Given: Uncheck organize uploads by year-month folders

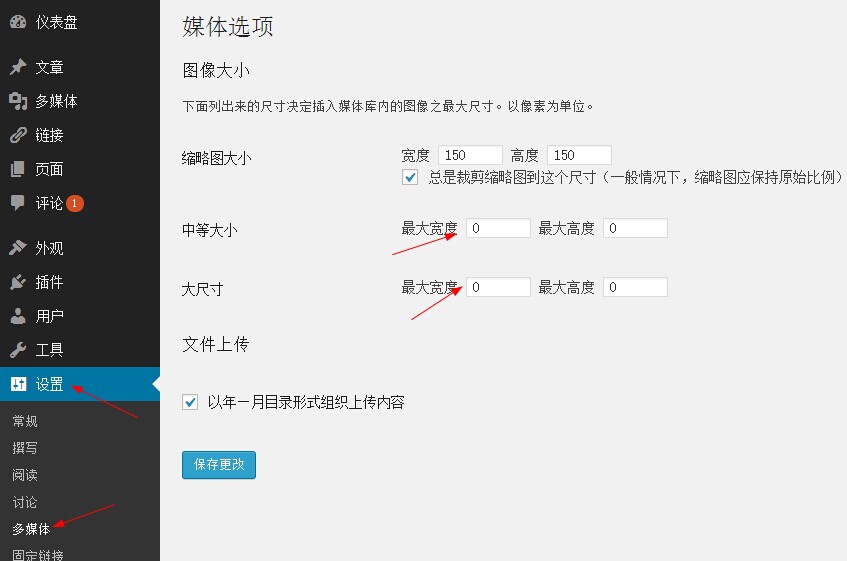Looking at the screenshot, I should (x=190, y=402).
